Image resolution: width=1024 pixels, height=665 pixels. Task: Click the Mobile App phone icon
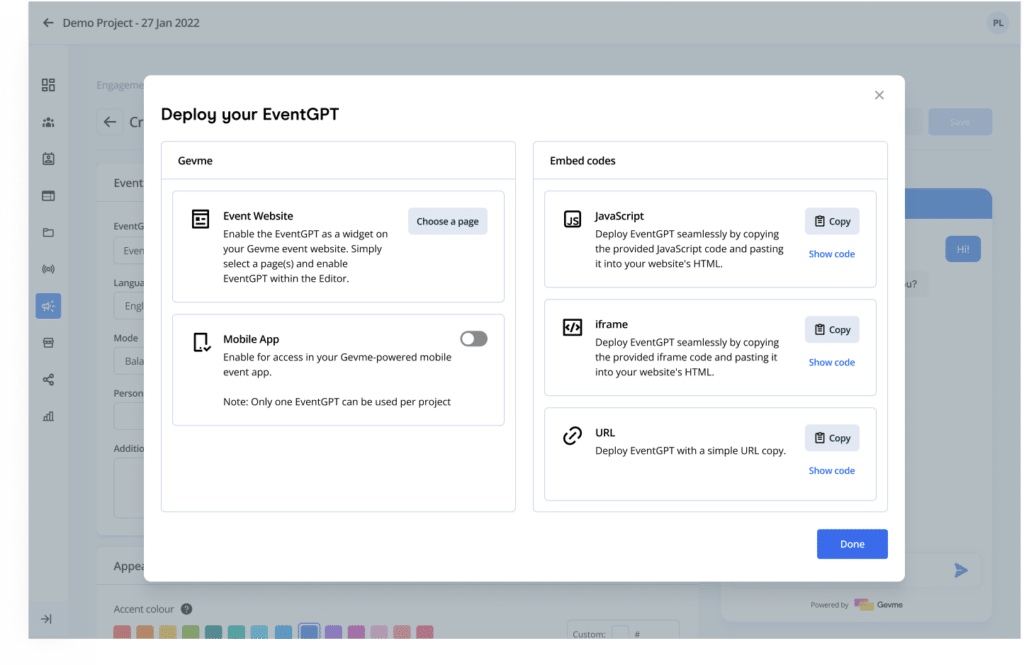[202, 342]
